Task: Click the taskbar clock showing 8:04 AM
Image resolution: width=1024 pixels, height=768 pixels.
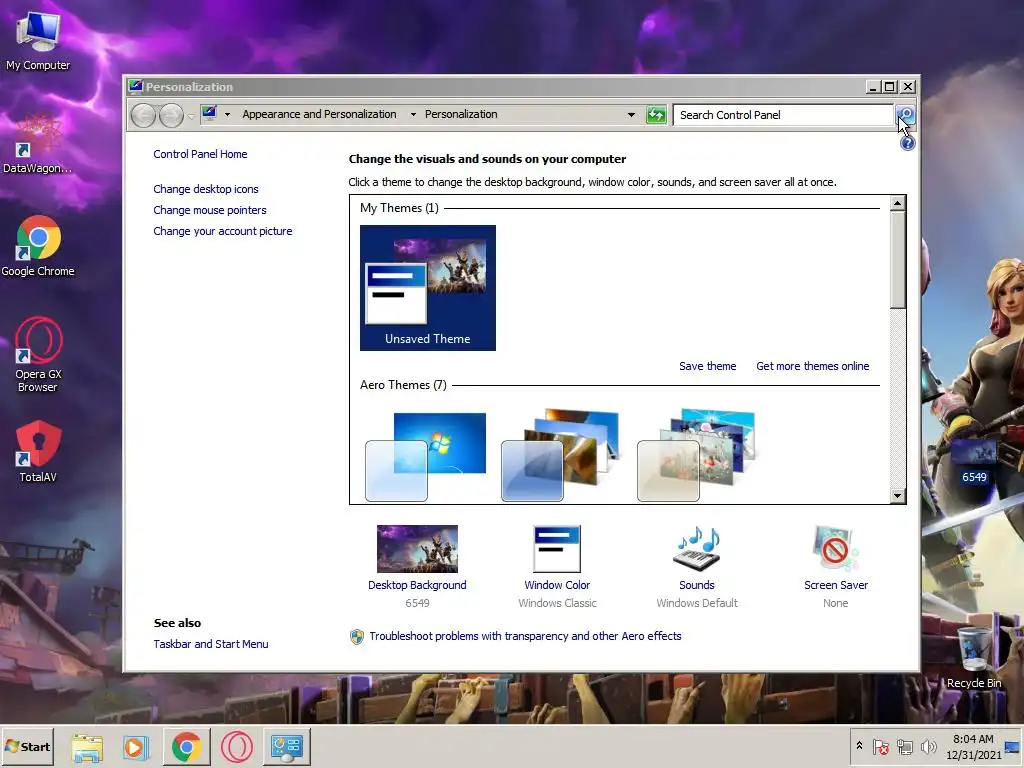Action: click(973, 746)
